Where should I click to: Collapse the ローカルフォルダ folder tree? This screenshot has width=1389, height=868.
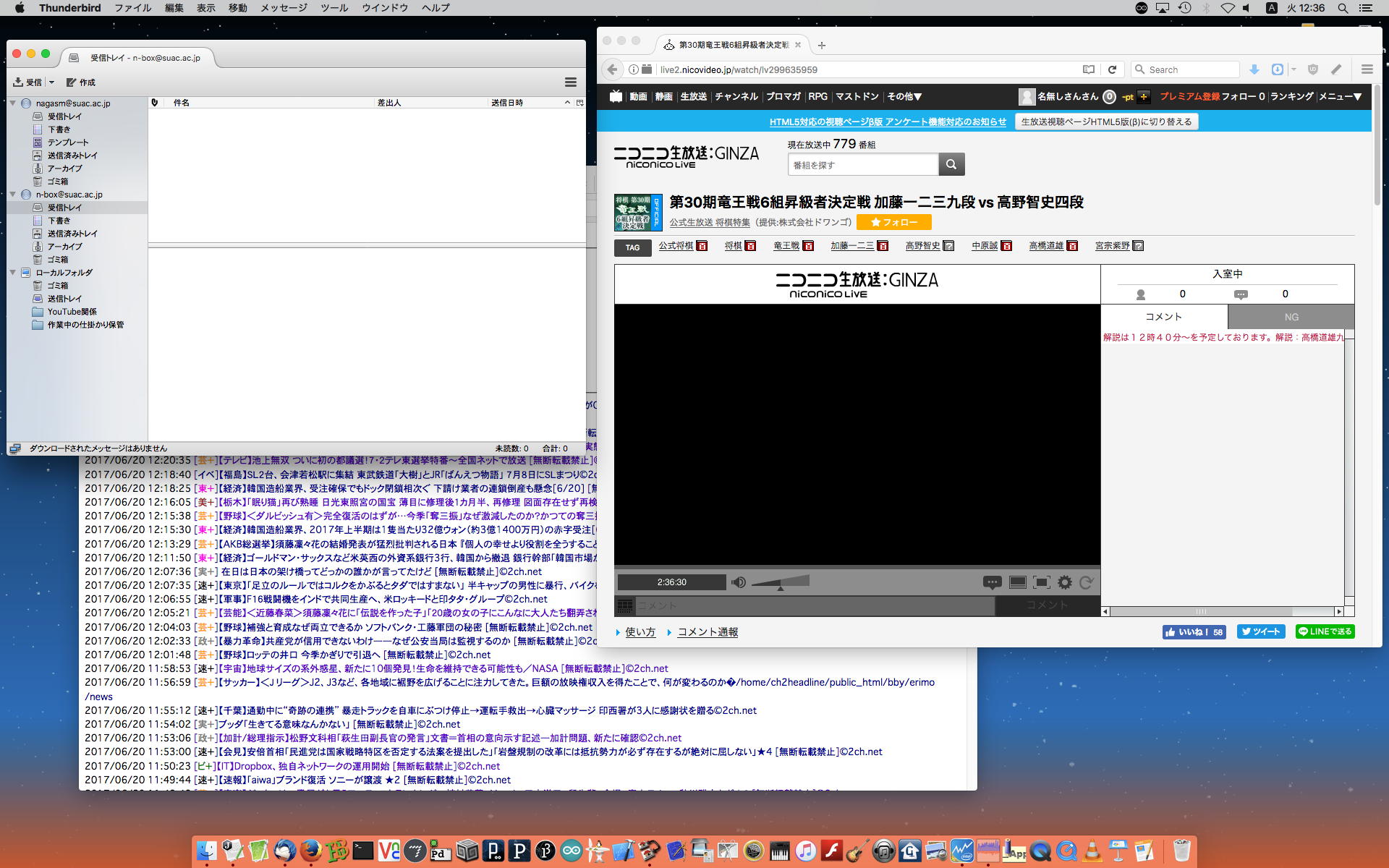click(x=13, y=273)
